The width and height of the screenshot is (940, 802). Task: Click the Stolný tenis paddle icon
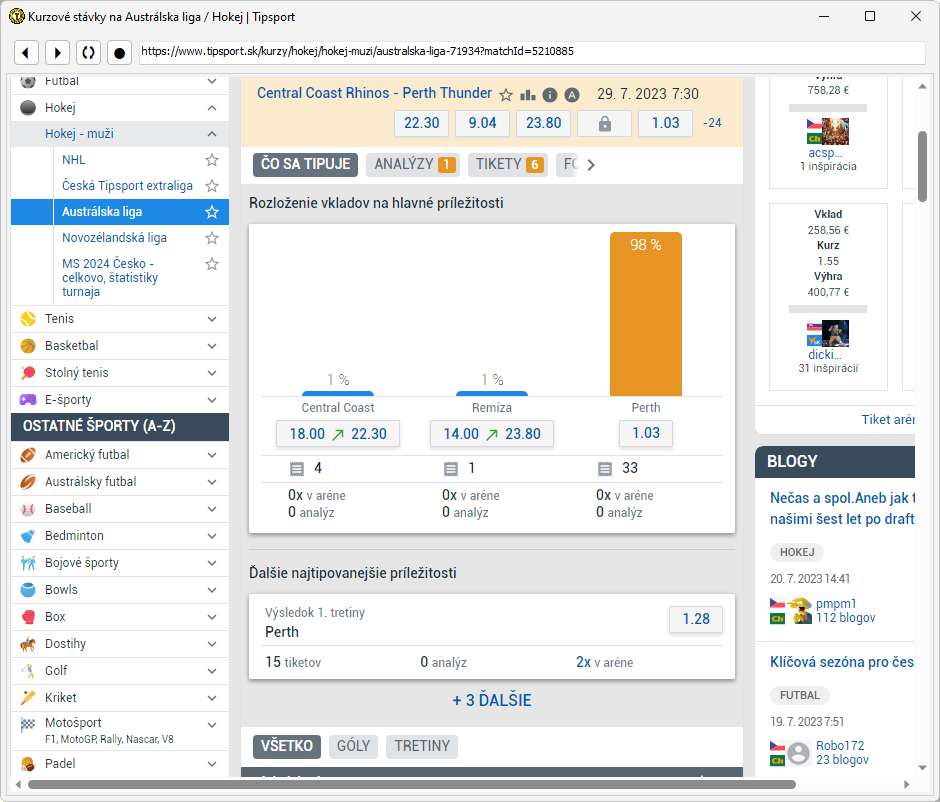coord(28,373)
